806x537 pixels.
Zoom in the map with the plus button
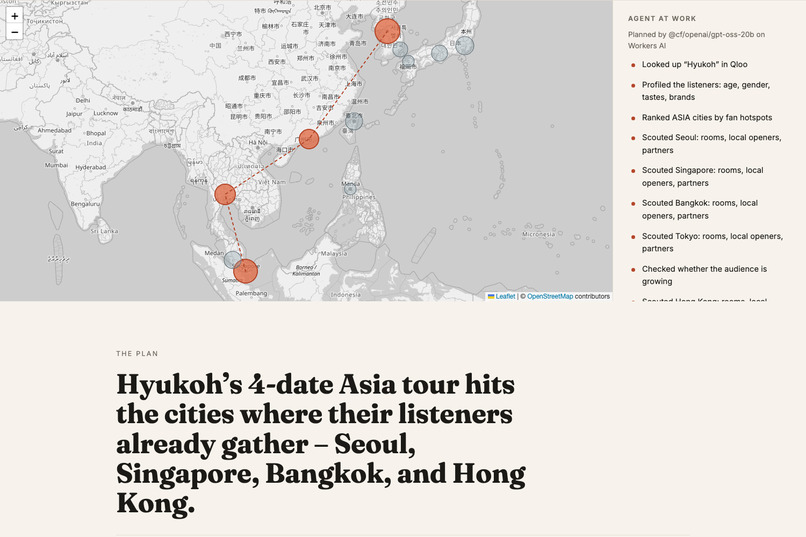coord(14,16)
